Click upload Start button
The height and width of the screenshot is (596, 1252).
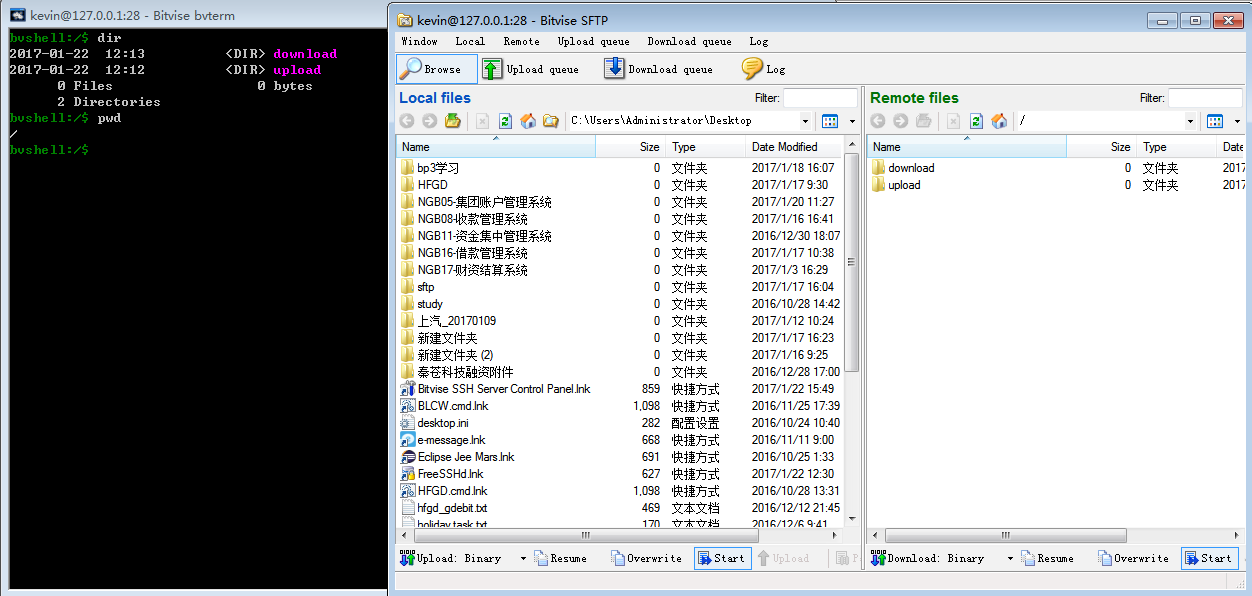[x=722, y=558]
